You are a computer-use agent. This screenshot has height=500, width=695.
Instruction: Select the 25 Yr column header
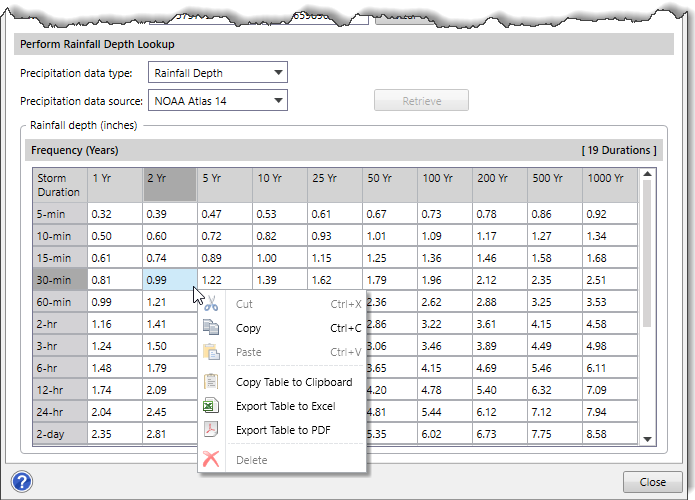pos(335,185)
